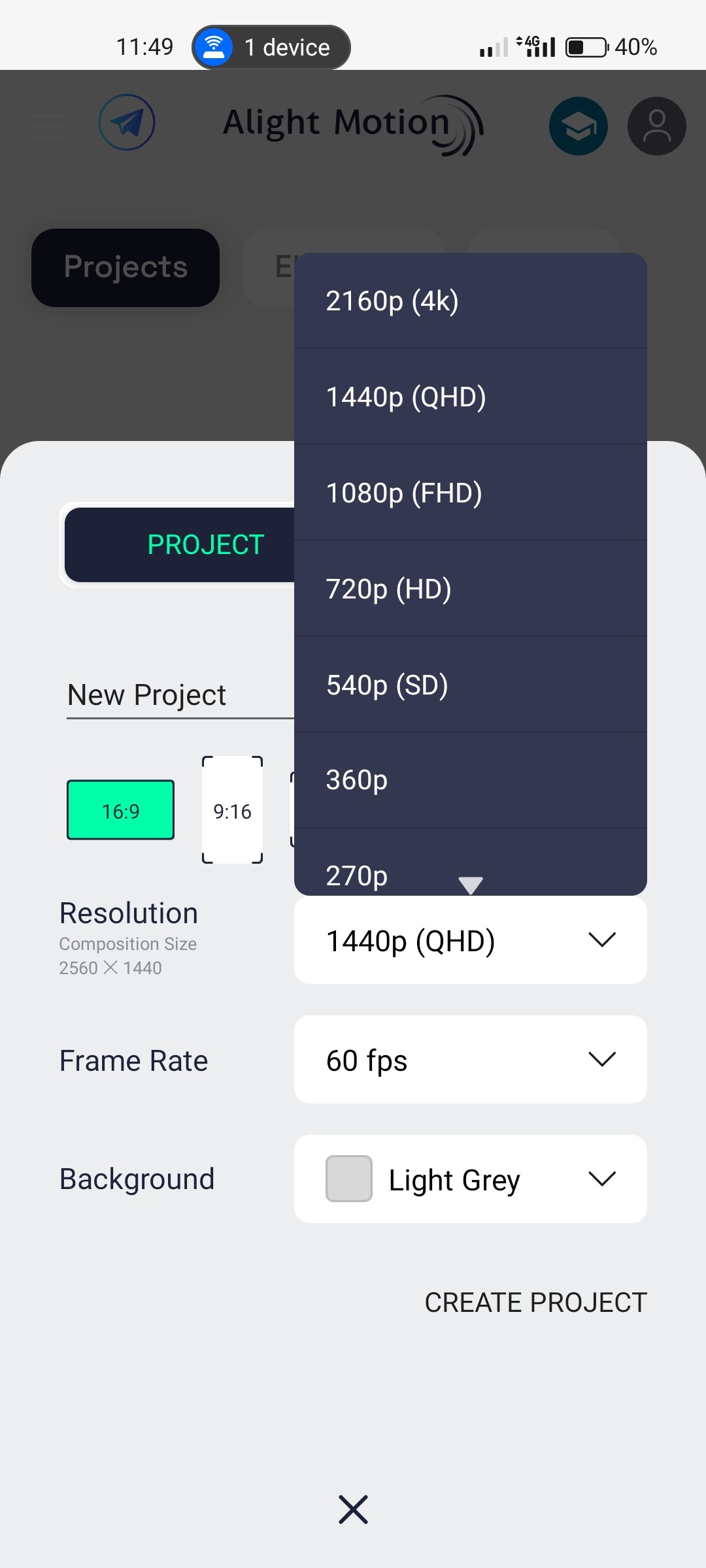Open the graduation cap tutorials icon

click(578, 126)
